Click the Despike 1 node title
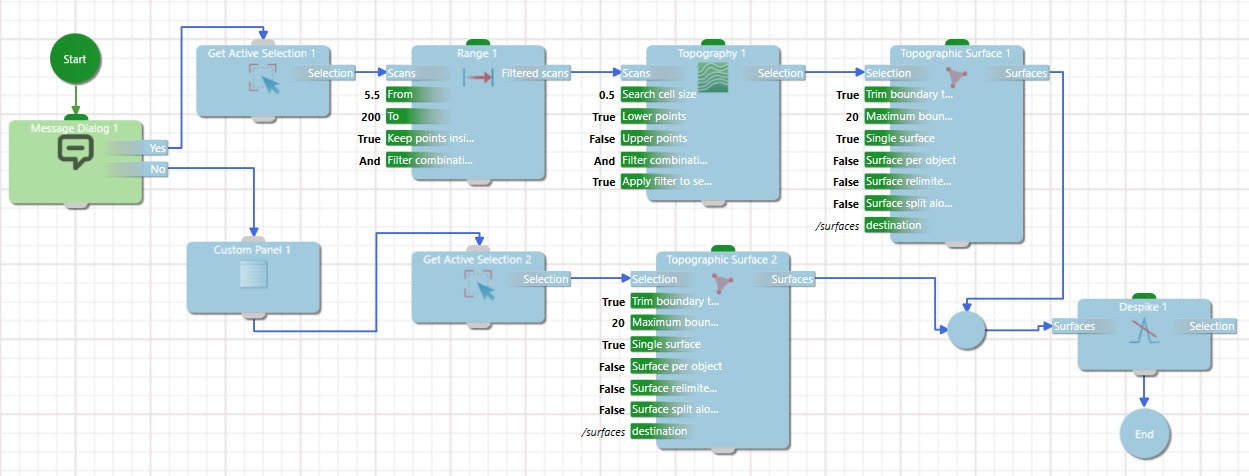1249x476 pixels. tap(1144, 307)
